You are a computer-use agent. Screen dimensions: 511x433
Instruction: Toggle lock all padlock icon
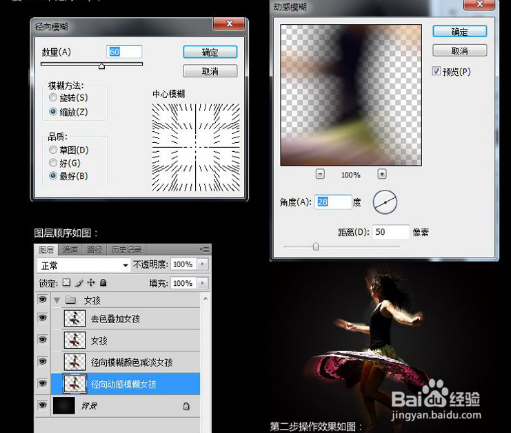103,283
